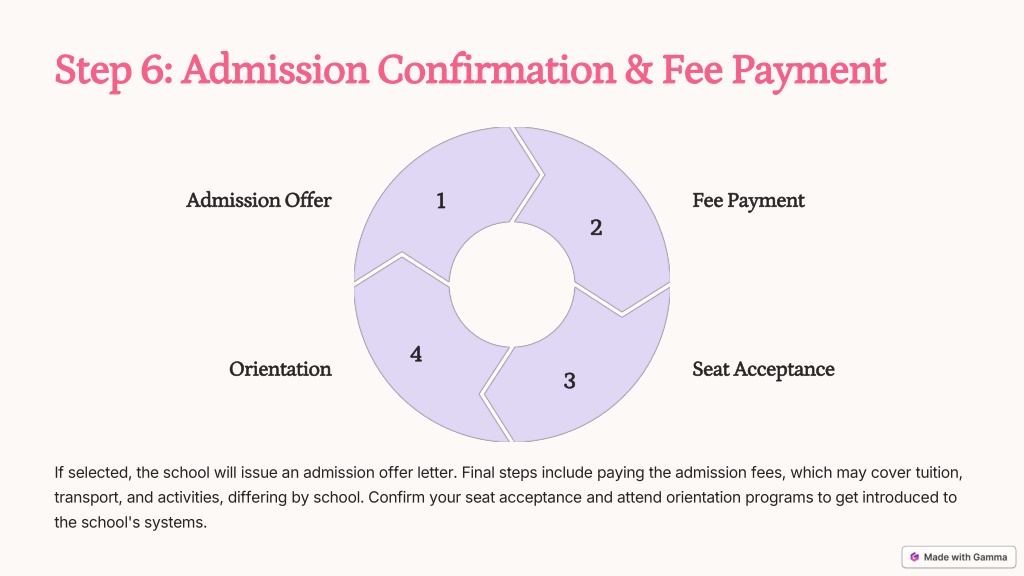The width and height of the screenshot is (1024, 576).
Task: Click the ampersand in the title
Action: pos(638,69)
